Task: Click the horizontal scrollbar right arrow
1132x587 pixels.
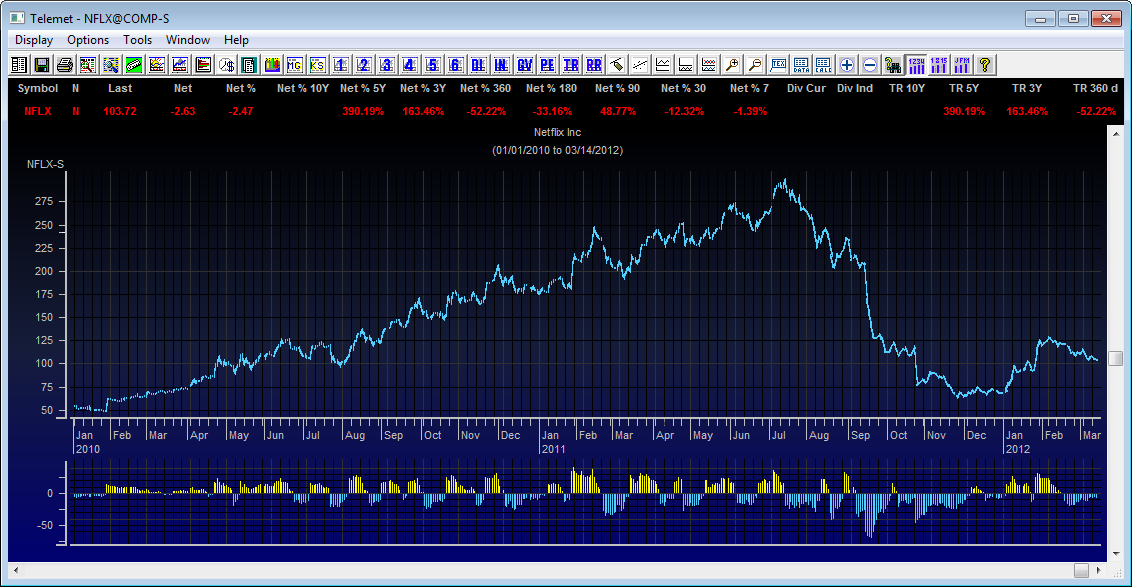Action: point(1099,570)
